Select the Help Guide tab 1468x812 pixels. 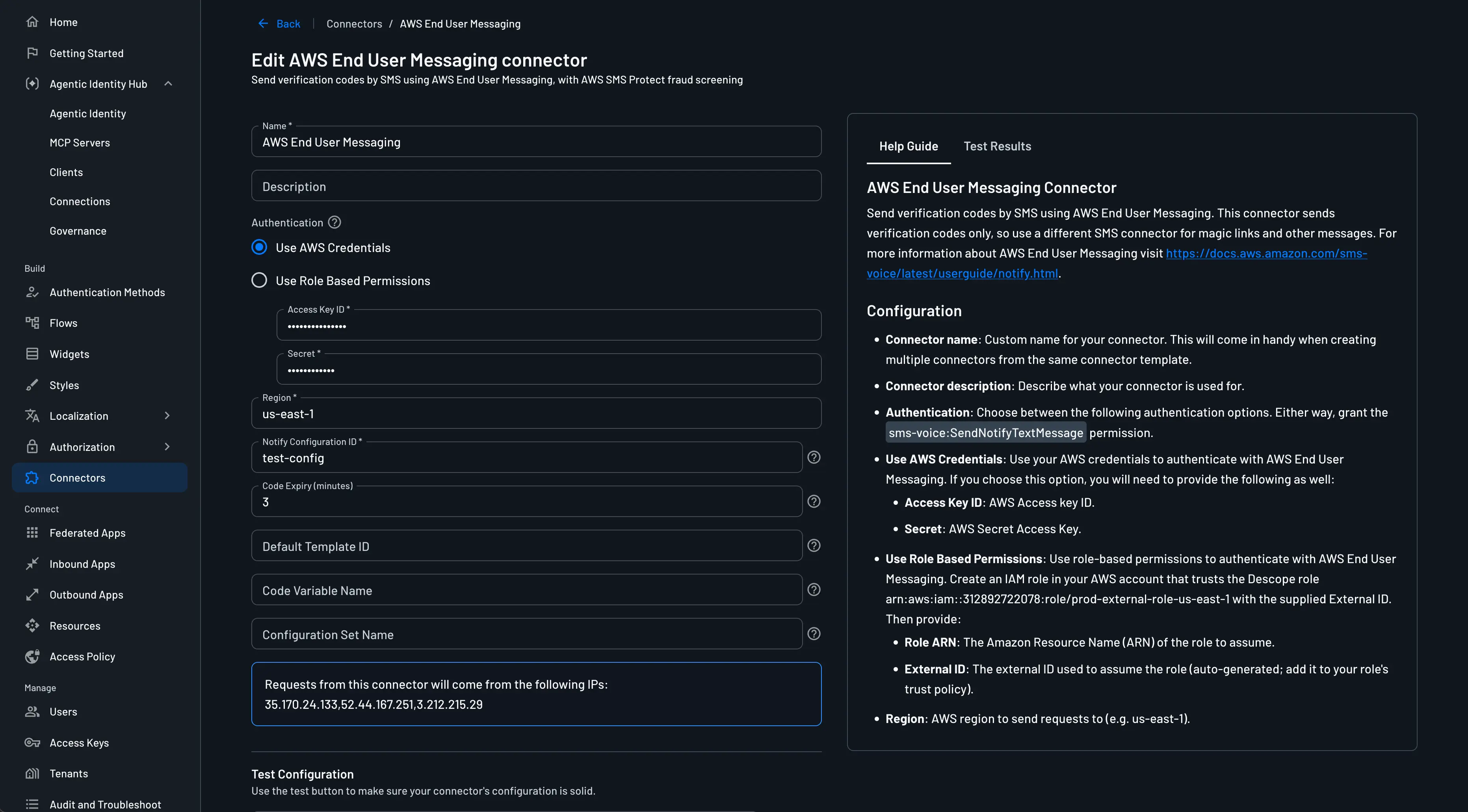tap(909, 146)
